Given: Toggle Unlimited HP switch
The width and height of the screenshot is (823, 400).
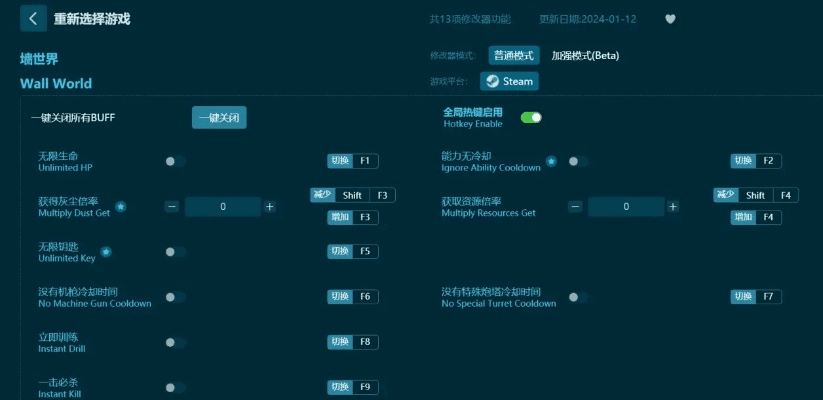Looking at the screenshot, I should coord(175,162).
